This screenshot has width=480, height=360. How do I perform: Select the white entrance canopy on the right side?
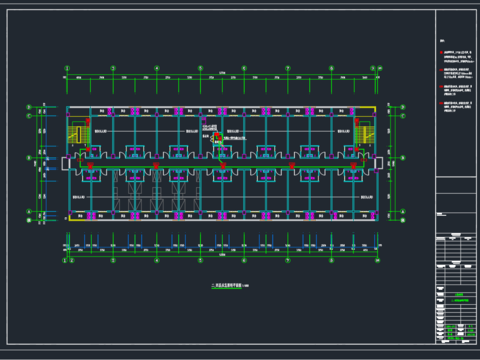[x=378, y=163]
